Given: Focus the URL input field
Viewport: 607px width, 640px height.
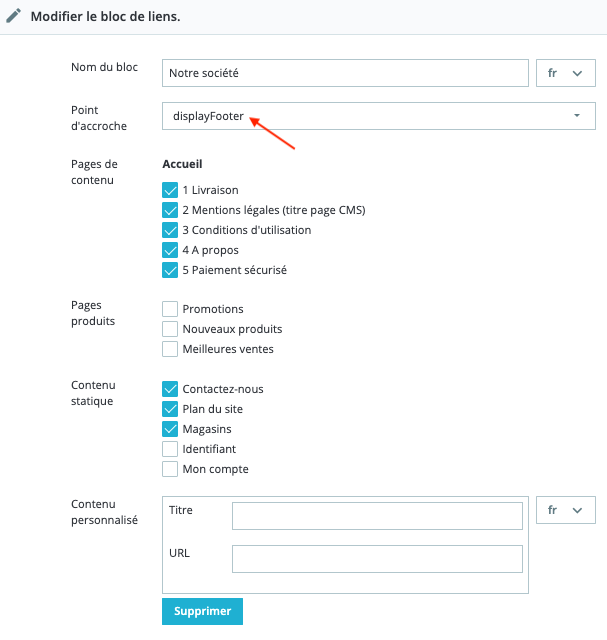Looking at the screenshot, I should (x=377, y=558).
